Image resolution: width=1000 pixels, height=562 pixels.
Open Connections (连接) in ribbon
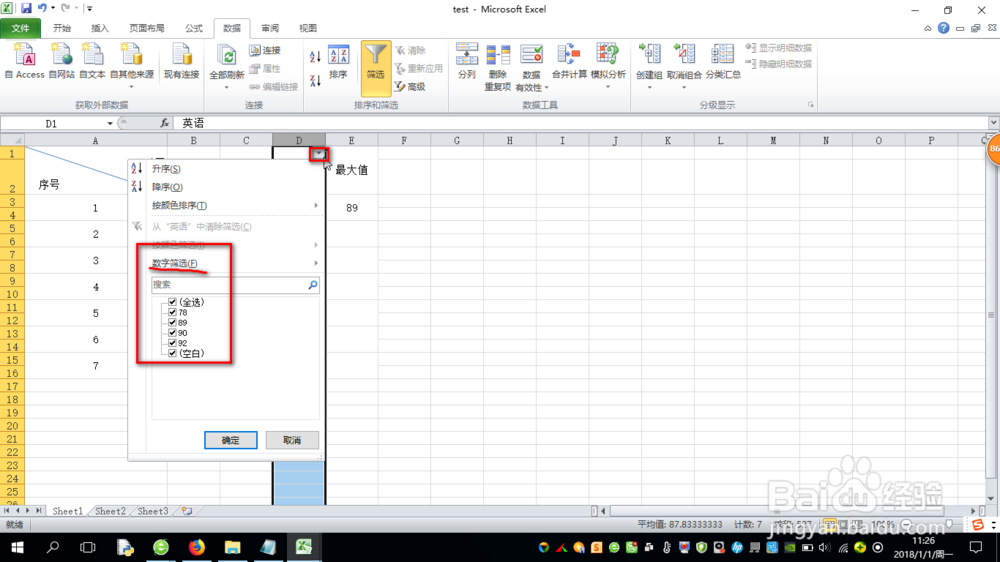pos(265,50)
